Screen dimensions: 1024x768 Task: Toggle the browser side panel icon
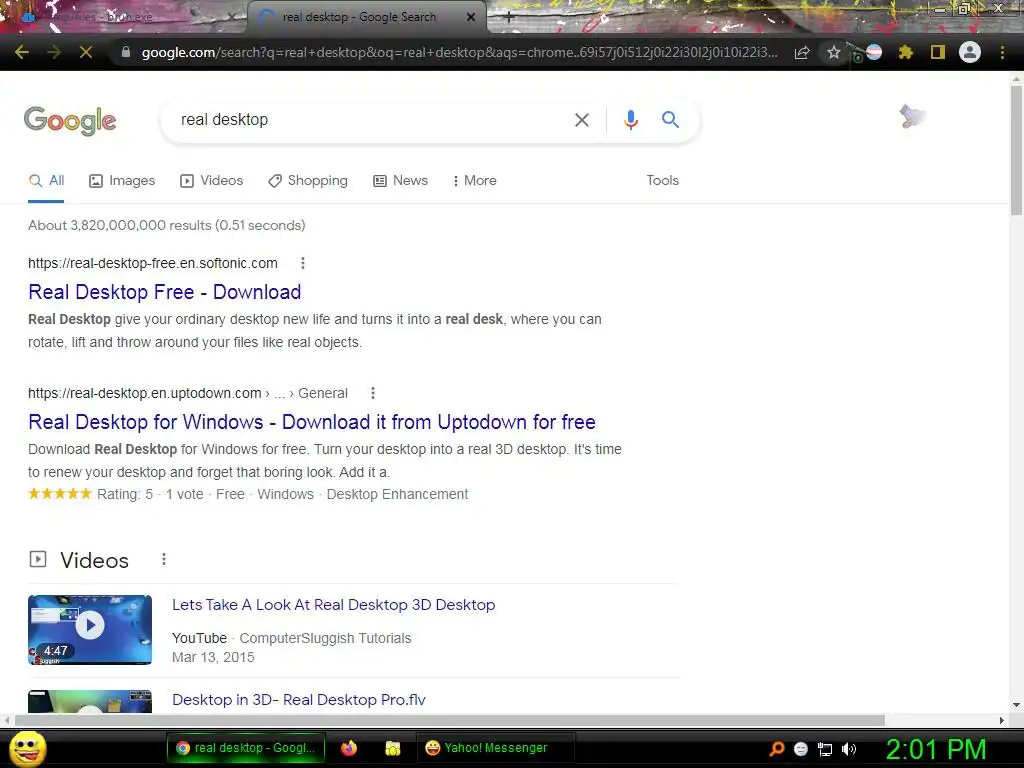(938, 52)
